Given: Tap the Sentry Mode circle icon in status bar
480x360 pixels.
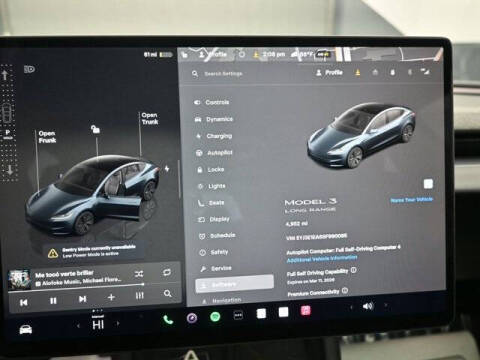Looking at the screenshot, I should point(242,54).
